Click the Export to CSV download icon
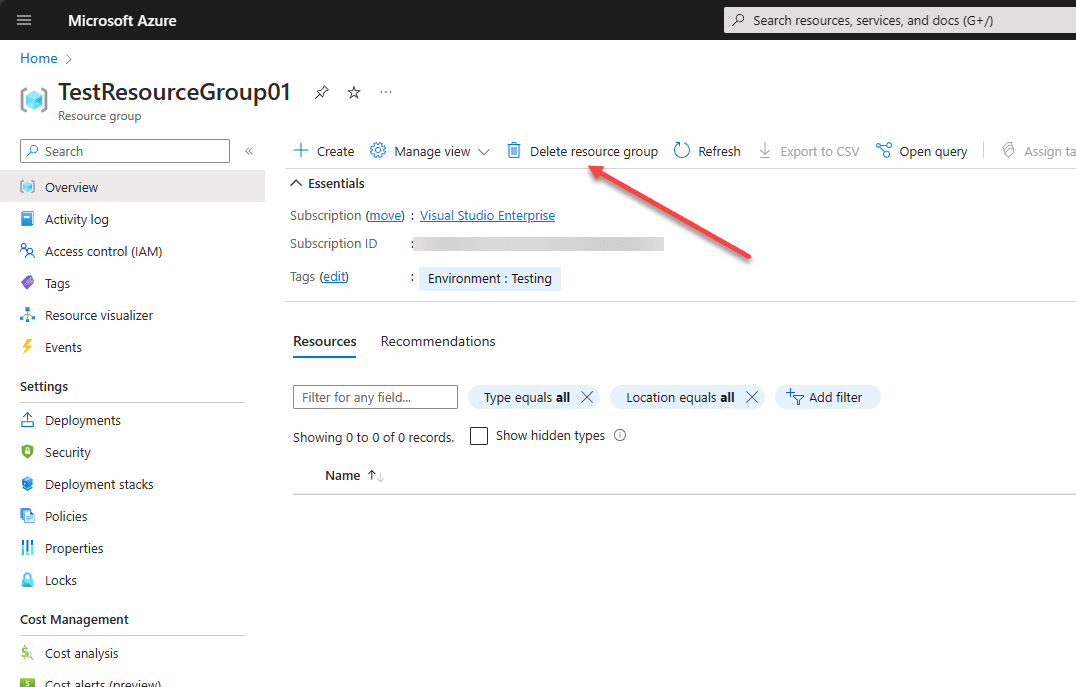The image size is (1076, 687). [x=764, y=150]
